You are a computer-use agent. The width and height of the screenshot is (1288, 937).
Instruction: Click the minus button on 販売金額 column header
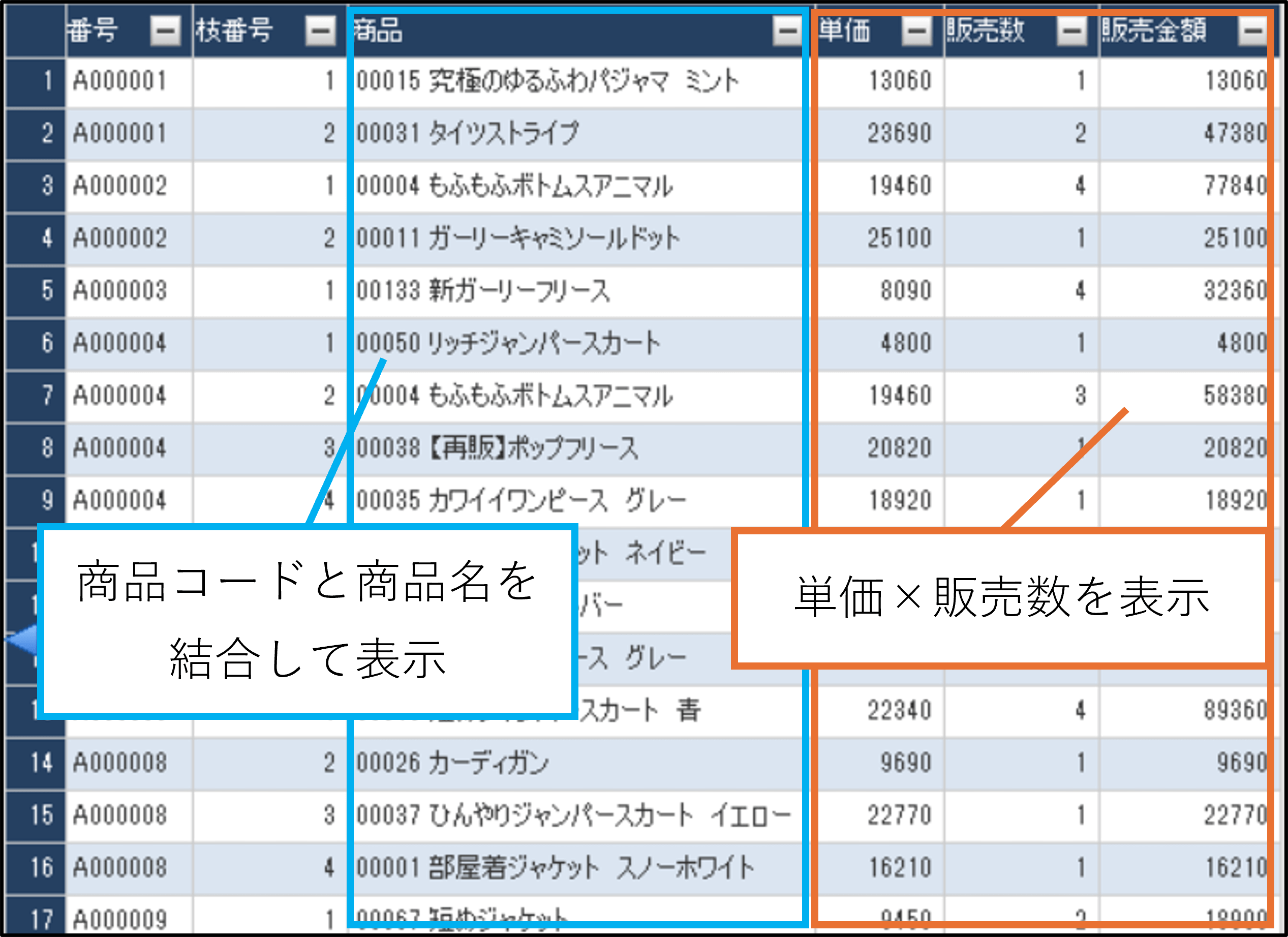tap(1252, 31)
